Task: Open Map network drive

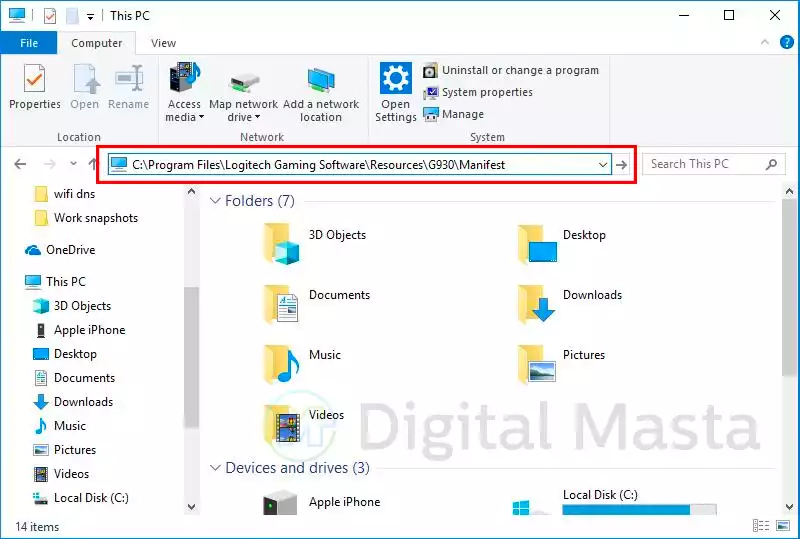Action: (x=243, y=92)
